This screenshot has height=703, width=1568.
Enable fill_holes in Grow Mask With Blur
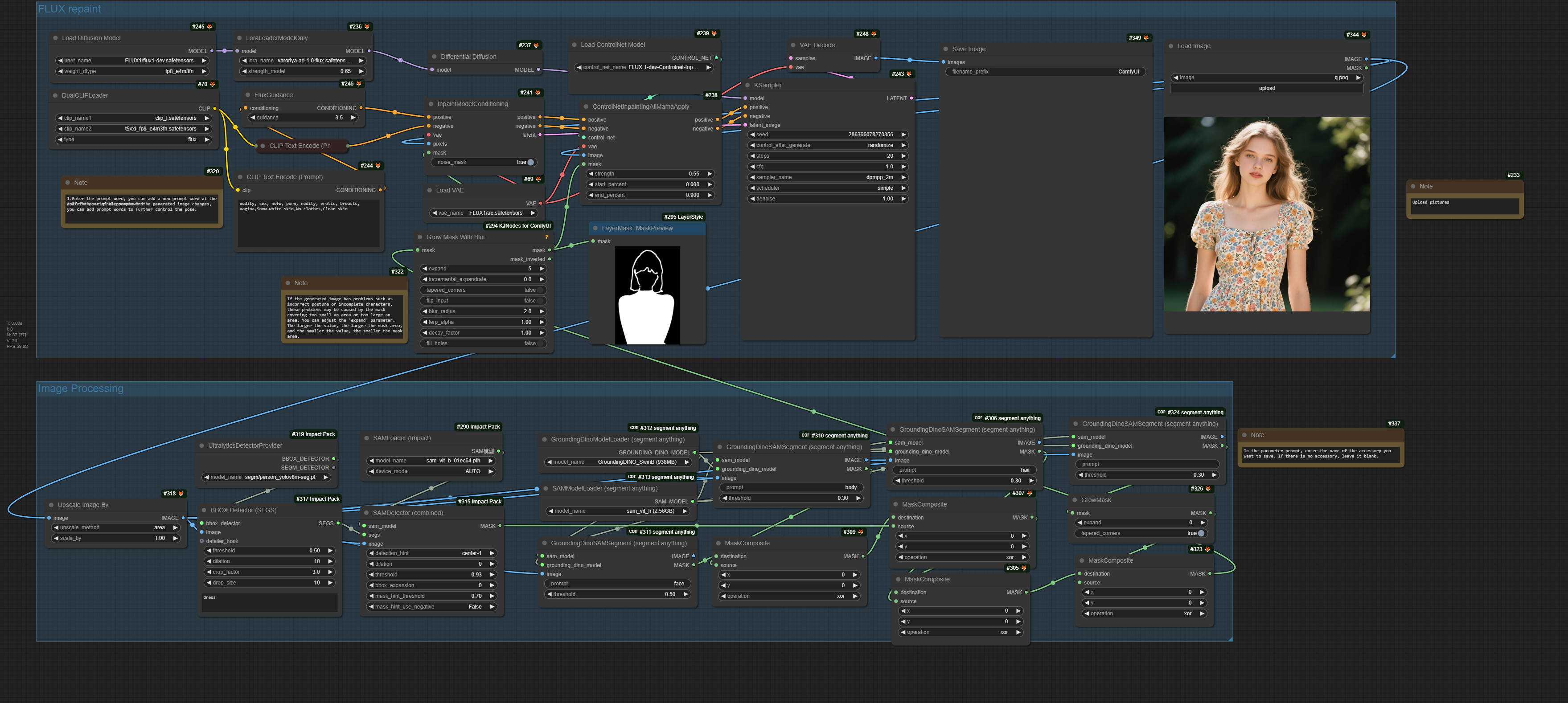click(x=541, y=343)
